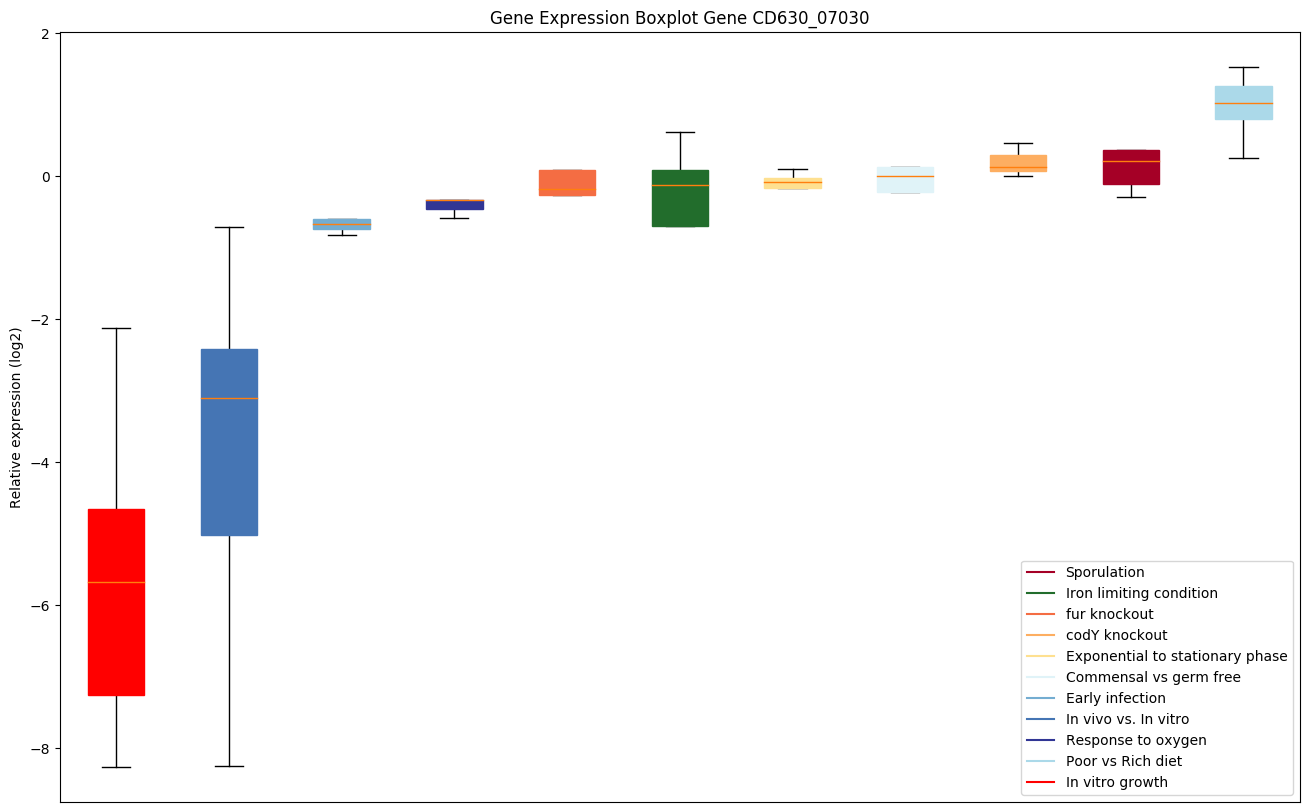Click Poor vs Rich diet legend label

click(1123, 761)
